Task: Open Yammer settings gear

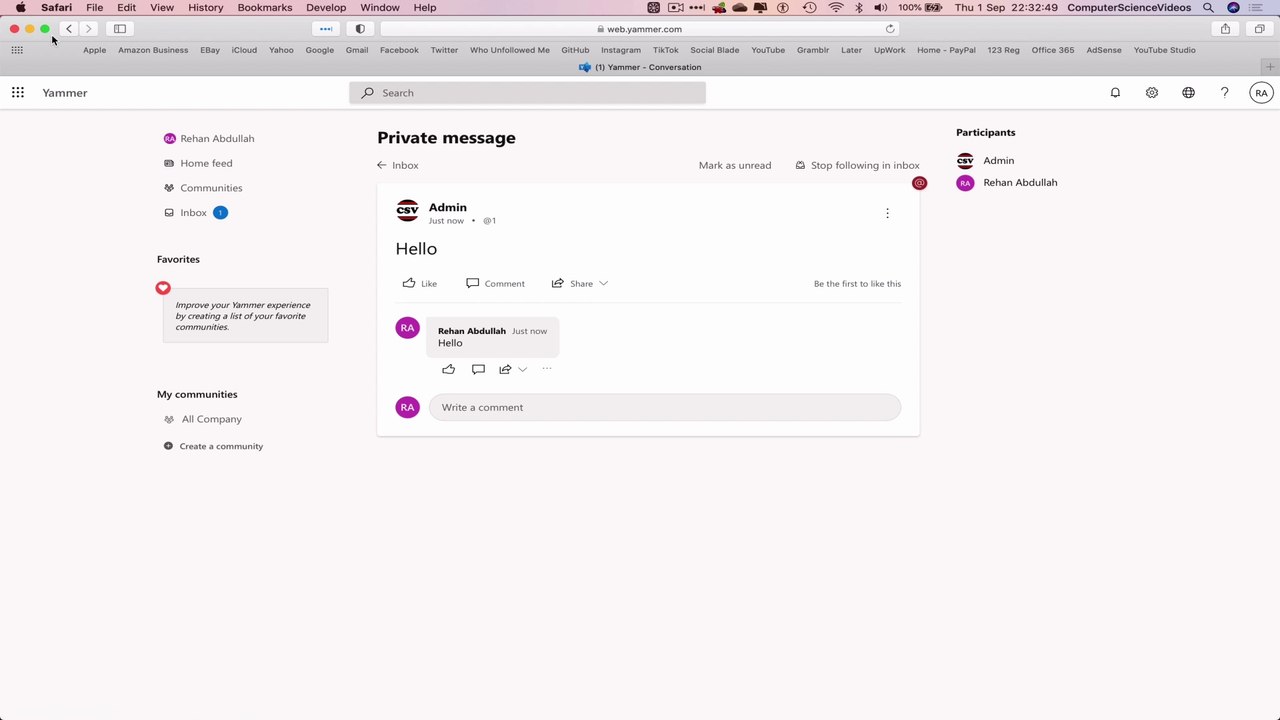Action: (x=1152, y=93)
